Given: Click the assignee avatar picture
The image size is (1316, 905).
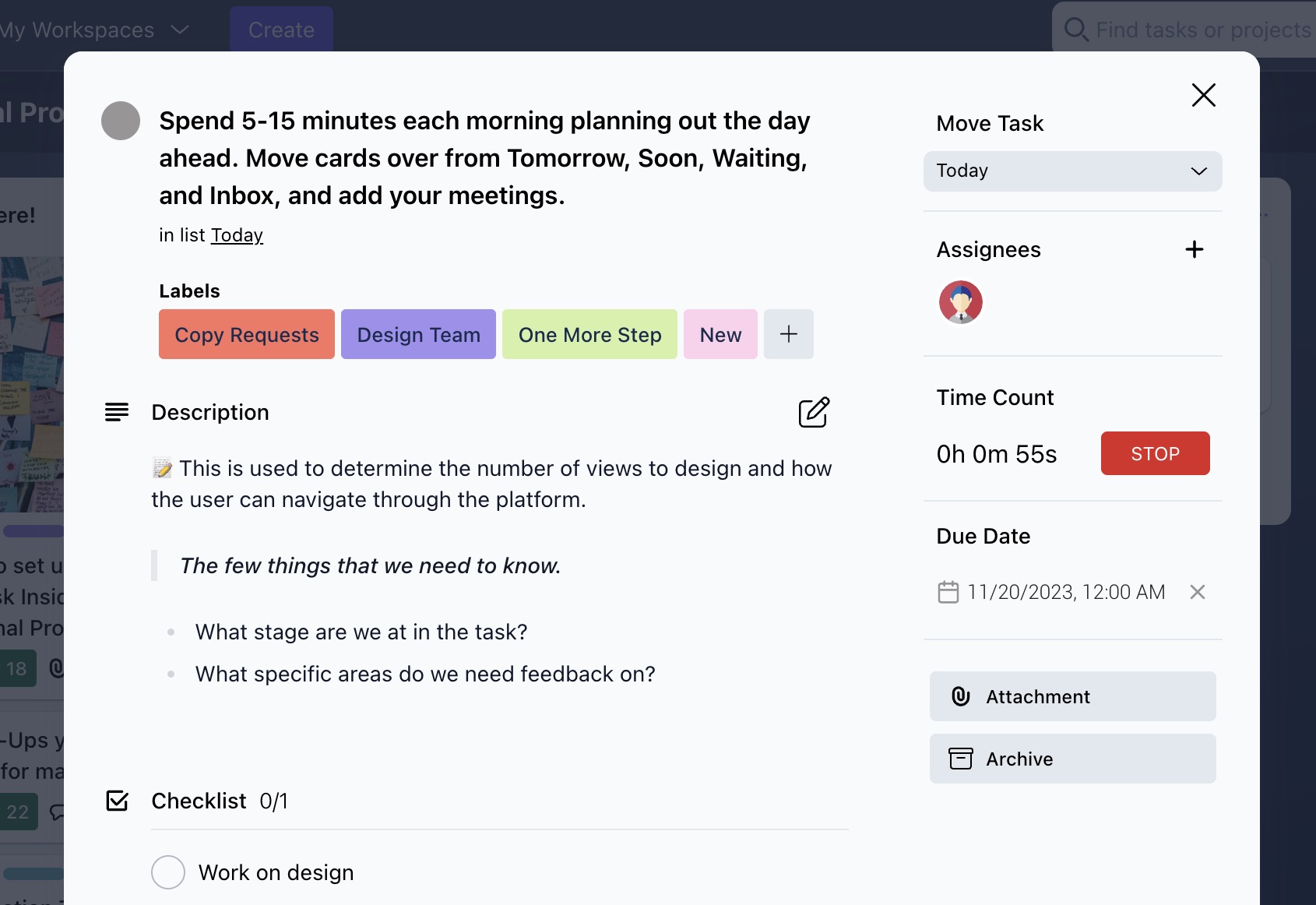Looking at the screenshot, I should [960, 302].
